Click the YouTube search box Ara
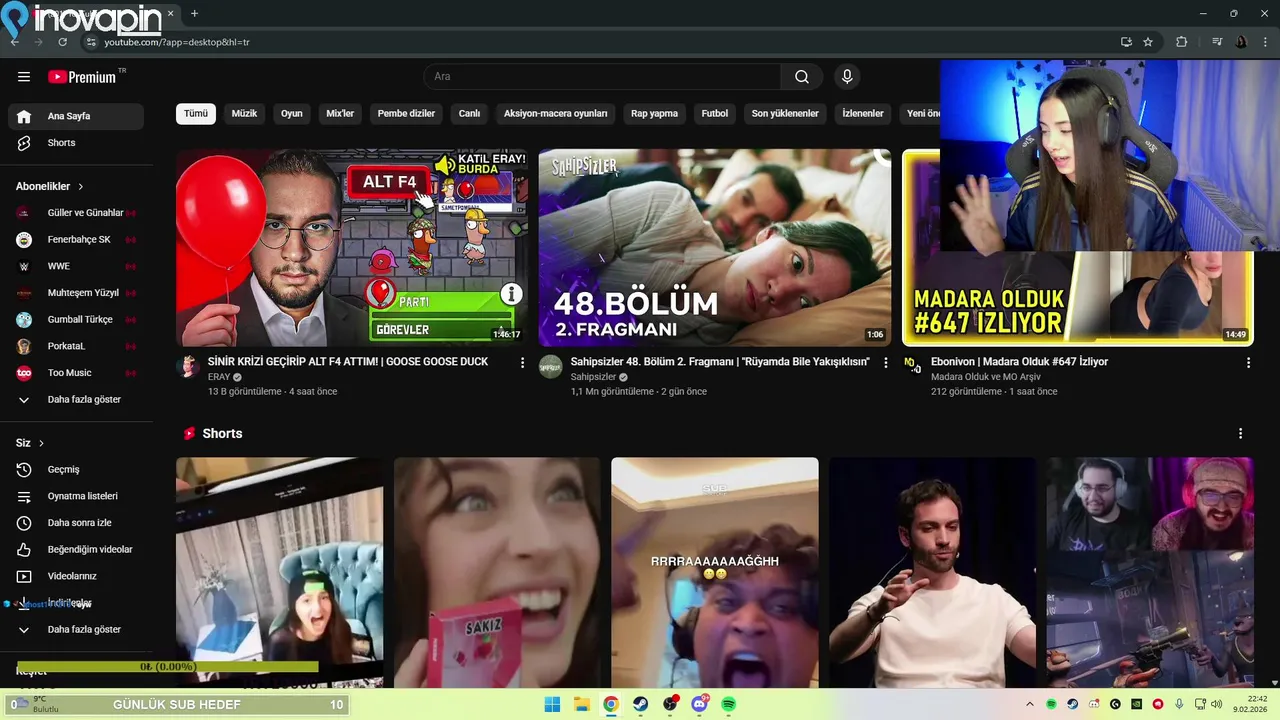Viewport: 1280px width, 720px height. (603, 77)
